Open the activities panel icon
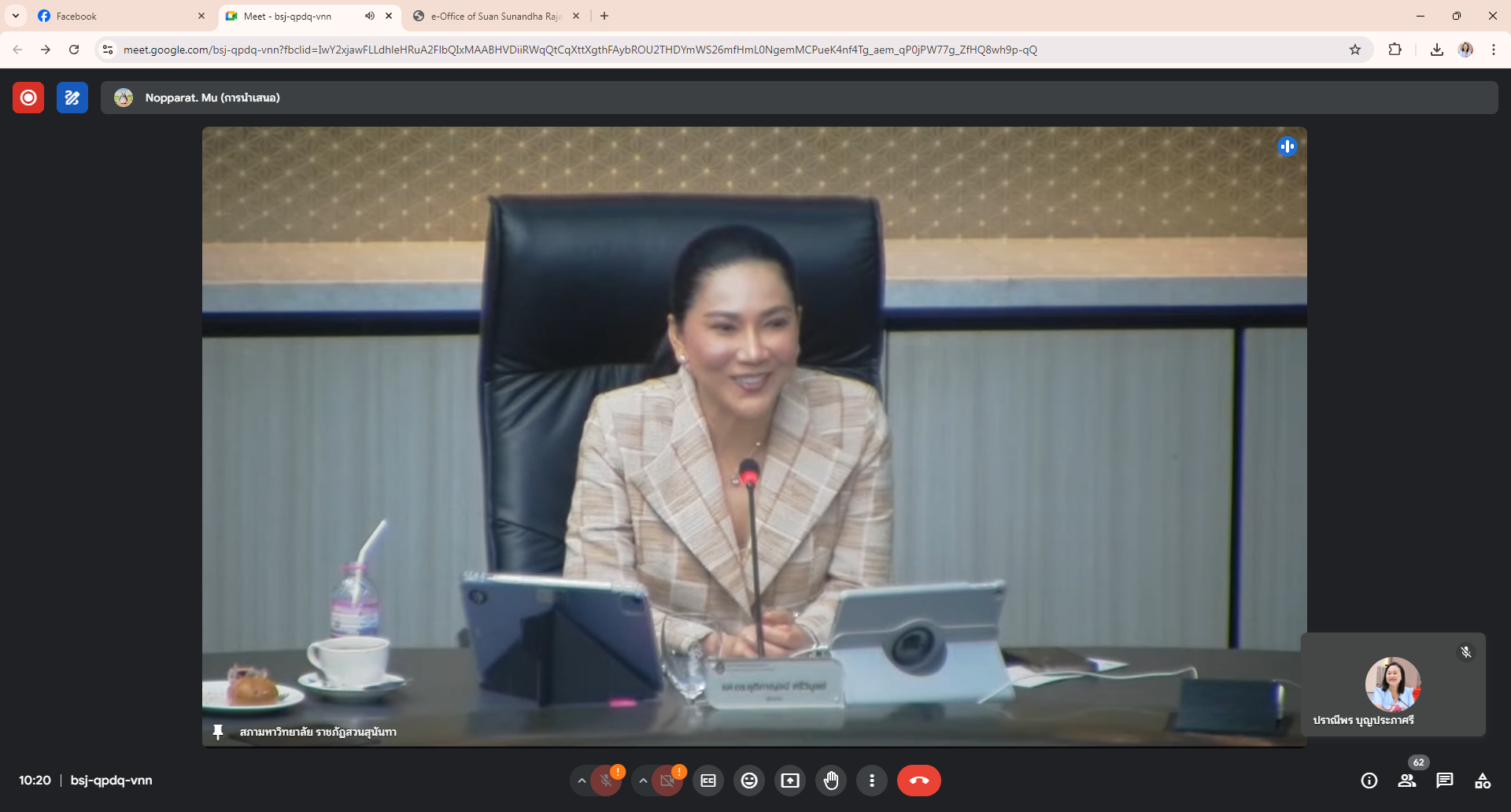 [x=1483, y=781]
